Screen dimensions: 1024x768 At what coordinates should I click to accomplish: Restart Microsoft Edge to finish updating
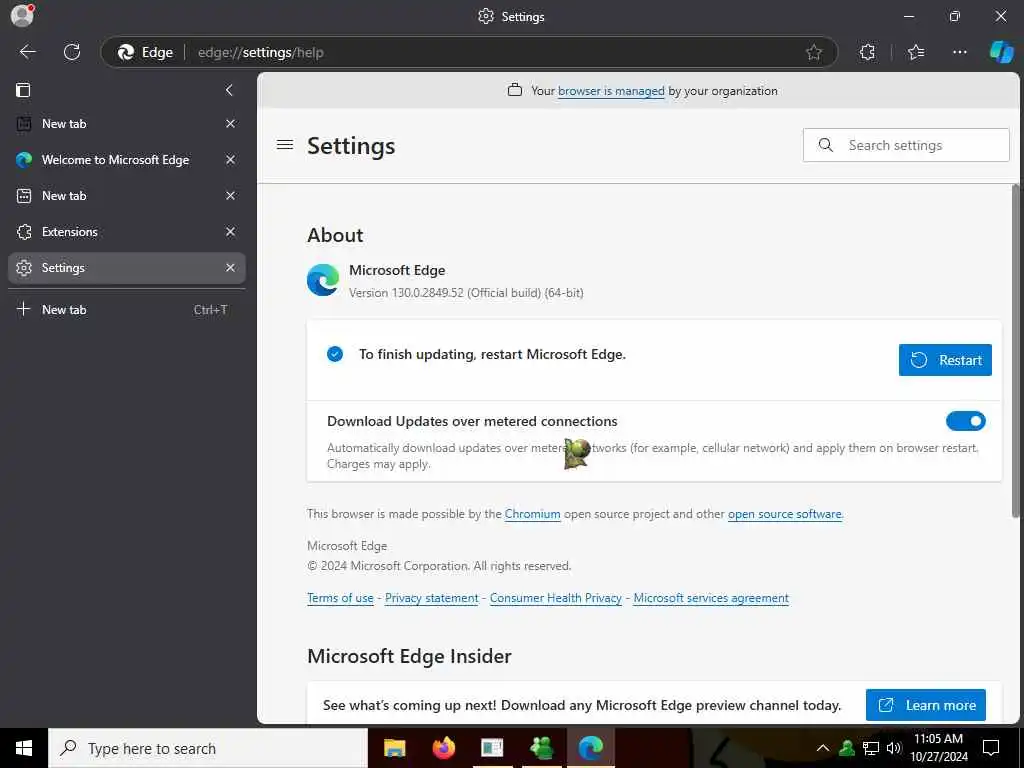click(945, 360)
